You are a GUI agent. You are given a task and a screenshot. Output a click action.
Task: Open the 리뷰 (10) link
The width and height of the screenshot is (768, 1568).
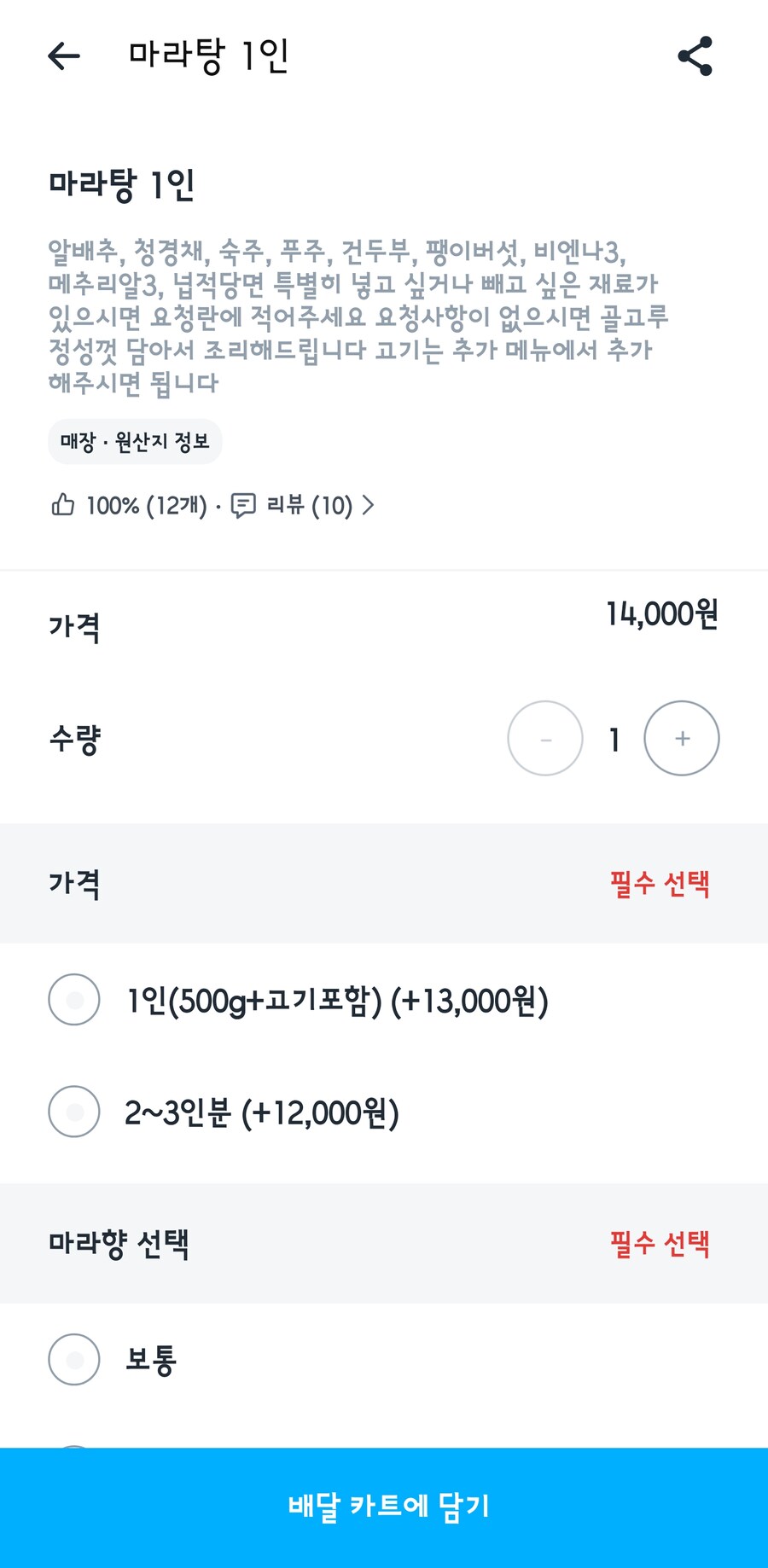(x=309, y=506)
